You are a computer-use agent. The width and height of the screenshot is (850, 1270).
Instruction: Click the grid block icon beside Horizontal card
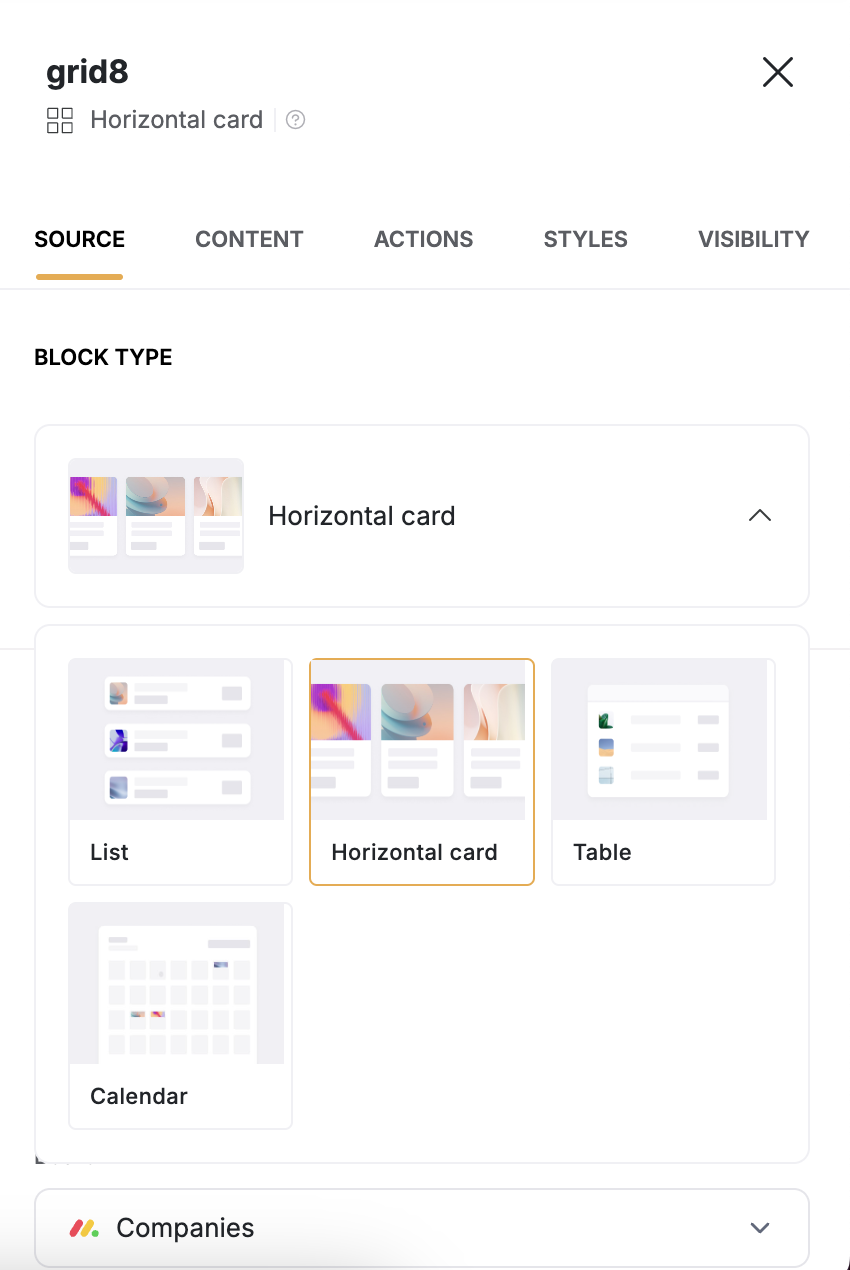pyautogui.click(x=60, y=121)
